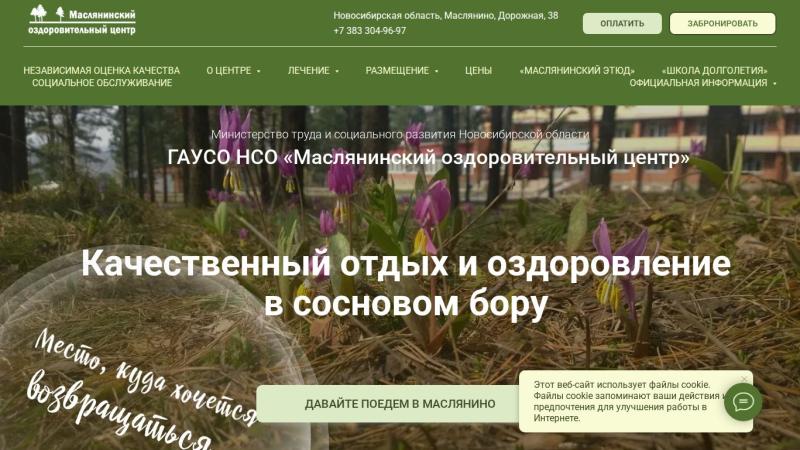Call phone number +7 383 304-96-97
This screenshot has height=450, width=800.
point(370,31)
